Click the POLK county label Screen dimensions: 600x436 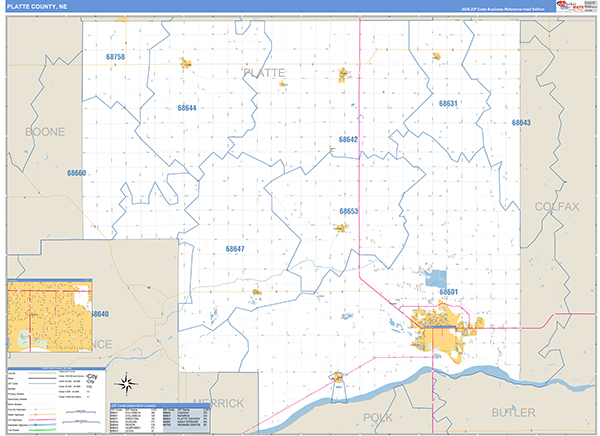coord(378,418)
